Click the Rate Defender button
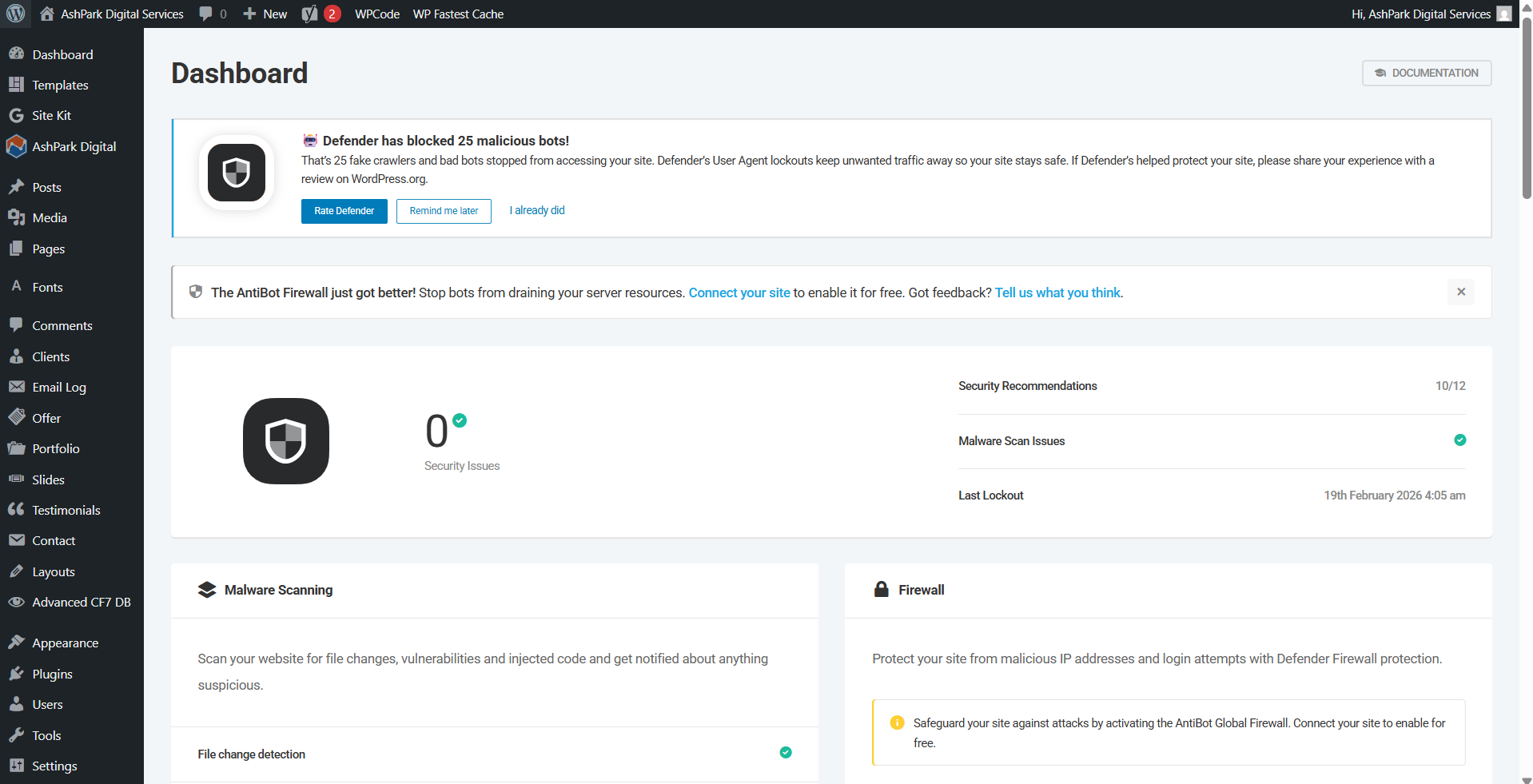1533x784 pixels. (x=344, y=211)
